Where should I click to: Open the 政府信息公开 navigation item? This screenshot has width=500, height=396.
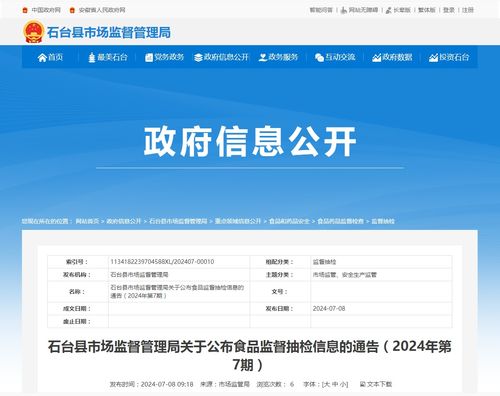pyautogui.click(x=221, y=57)
